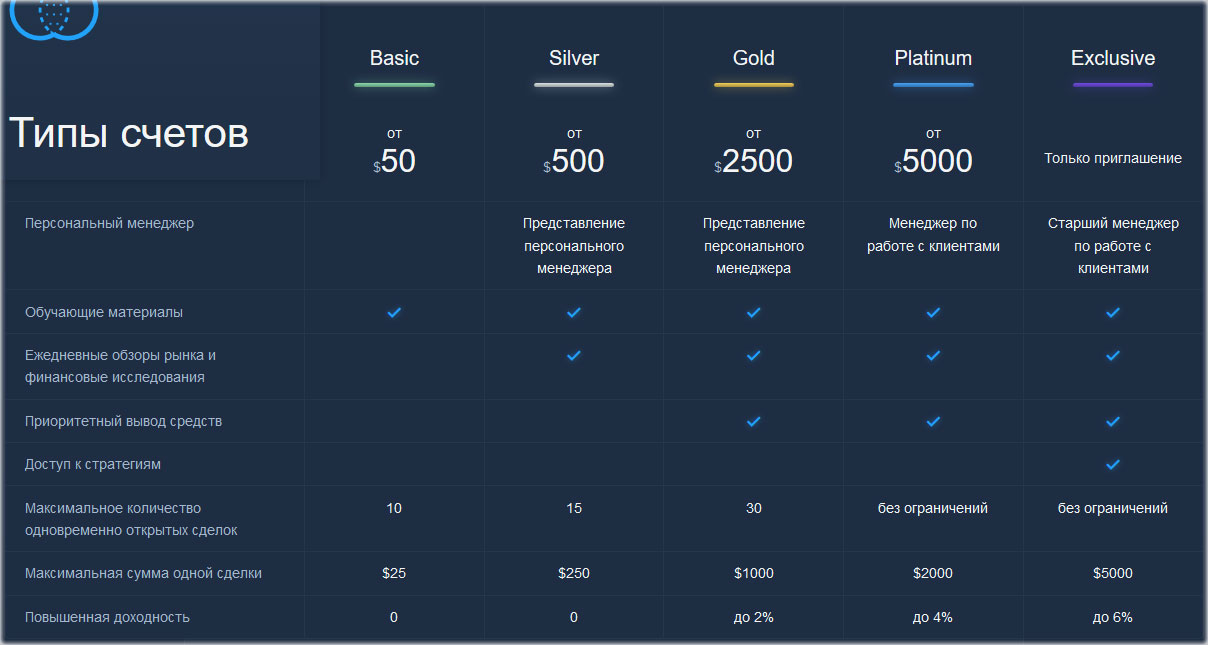This screenshot has height=645, width=1208.
Task: Click Silver daily market reviews checkmark
Action: [x=574, y=356]
